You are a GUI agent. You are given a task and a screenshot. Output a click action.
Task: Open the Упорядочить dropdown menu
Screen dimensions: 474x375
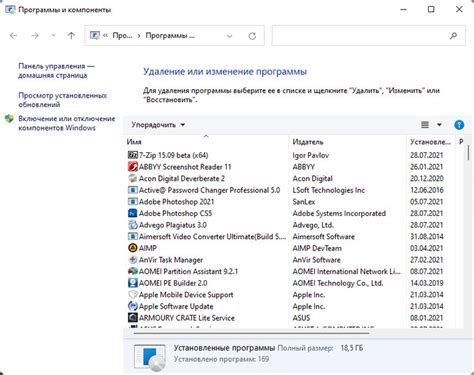(158, 125)
